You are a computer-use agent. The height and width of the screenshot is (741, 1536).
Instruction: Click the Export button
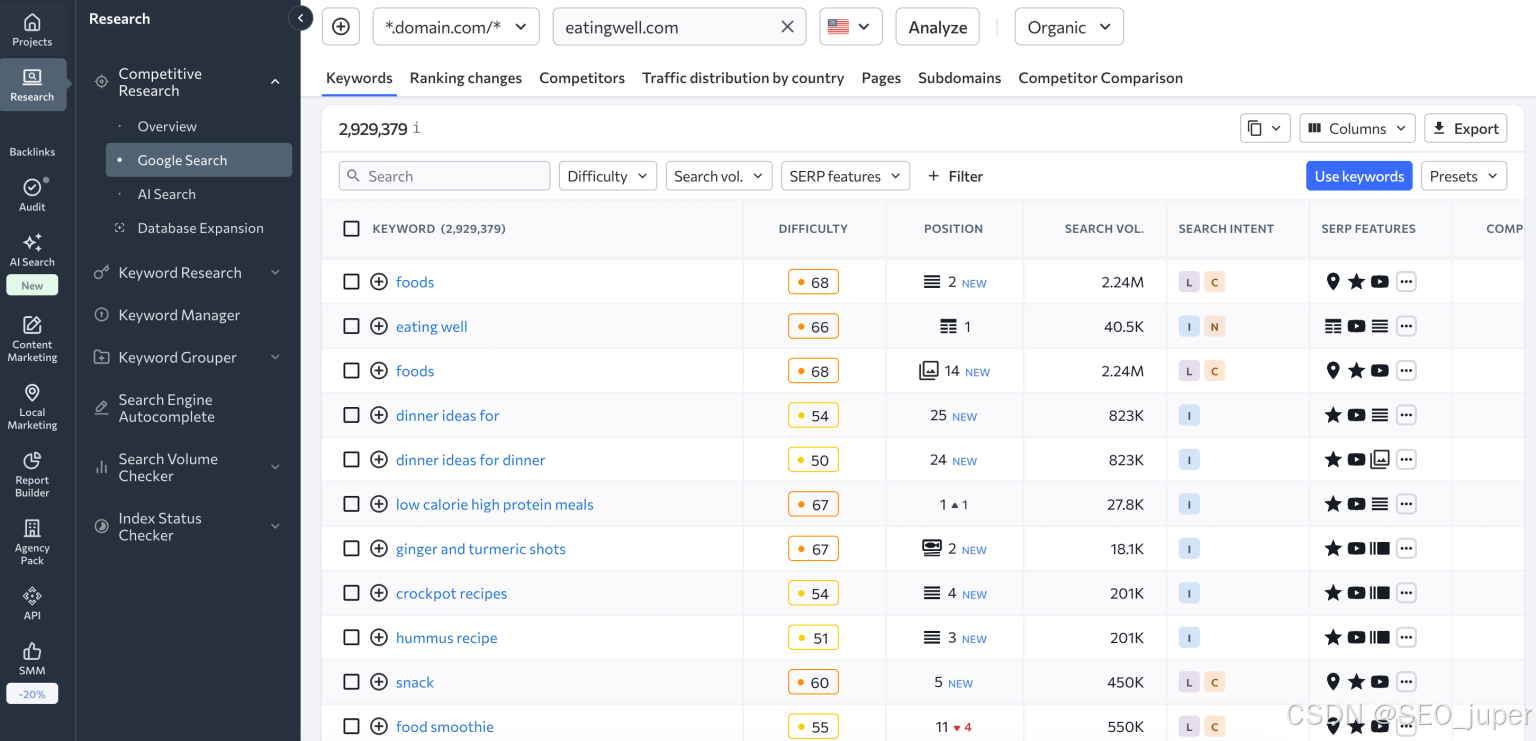point(1465,128)
